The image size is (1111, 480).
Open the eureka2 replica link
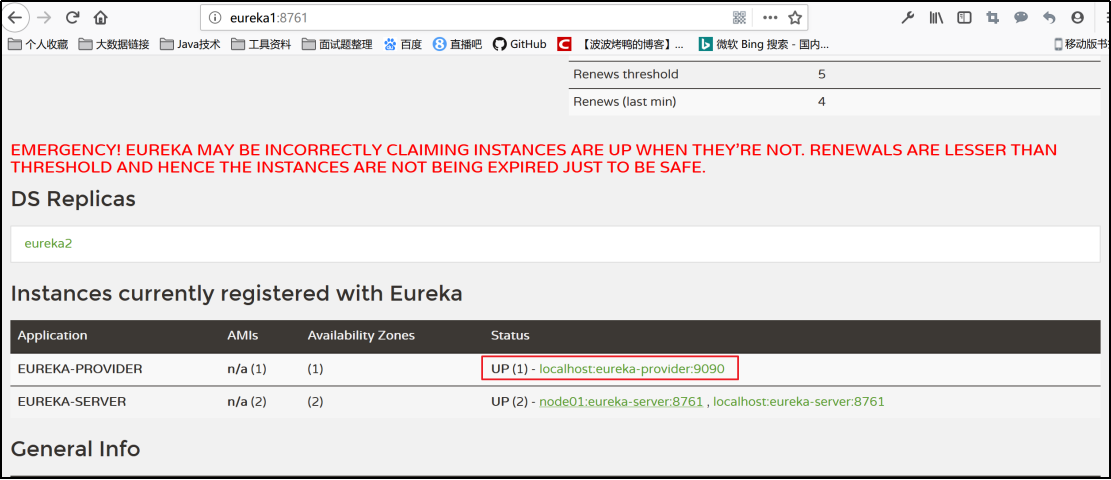(x=48, y=243)
